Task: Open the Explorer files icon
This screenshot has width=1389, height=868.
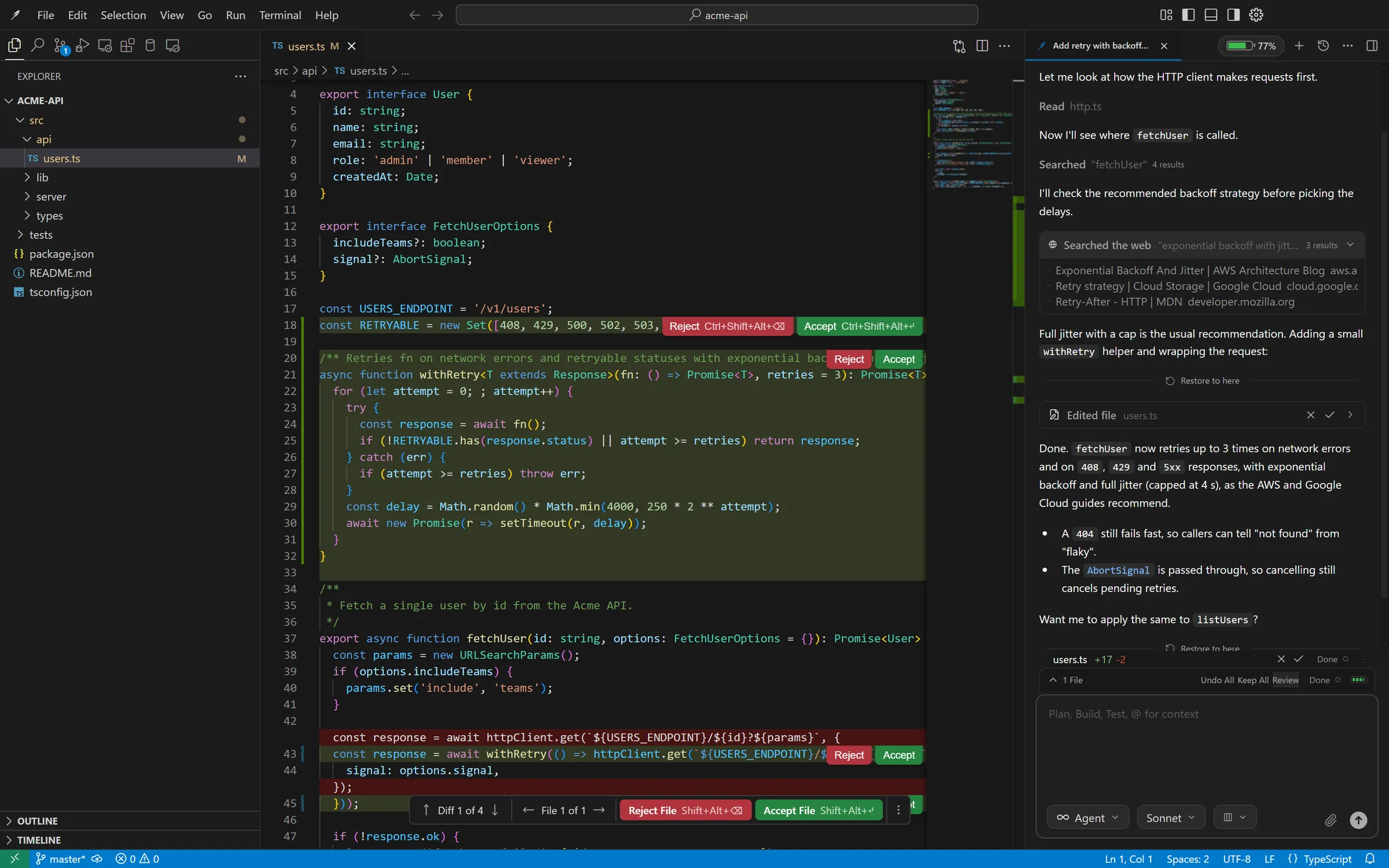Action: [x=14, y=45]
